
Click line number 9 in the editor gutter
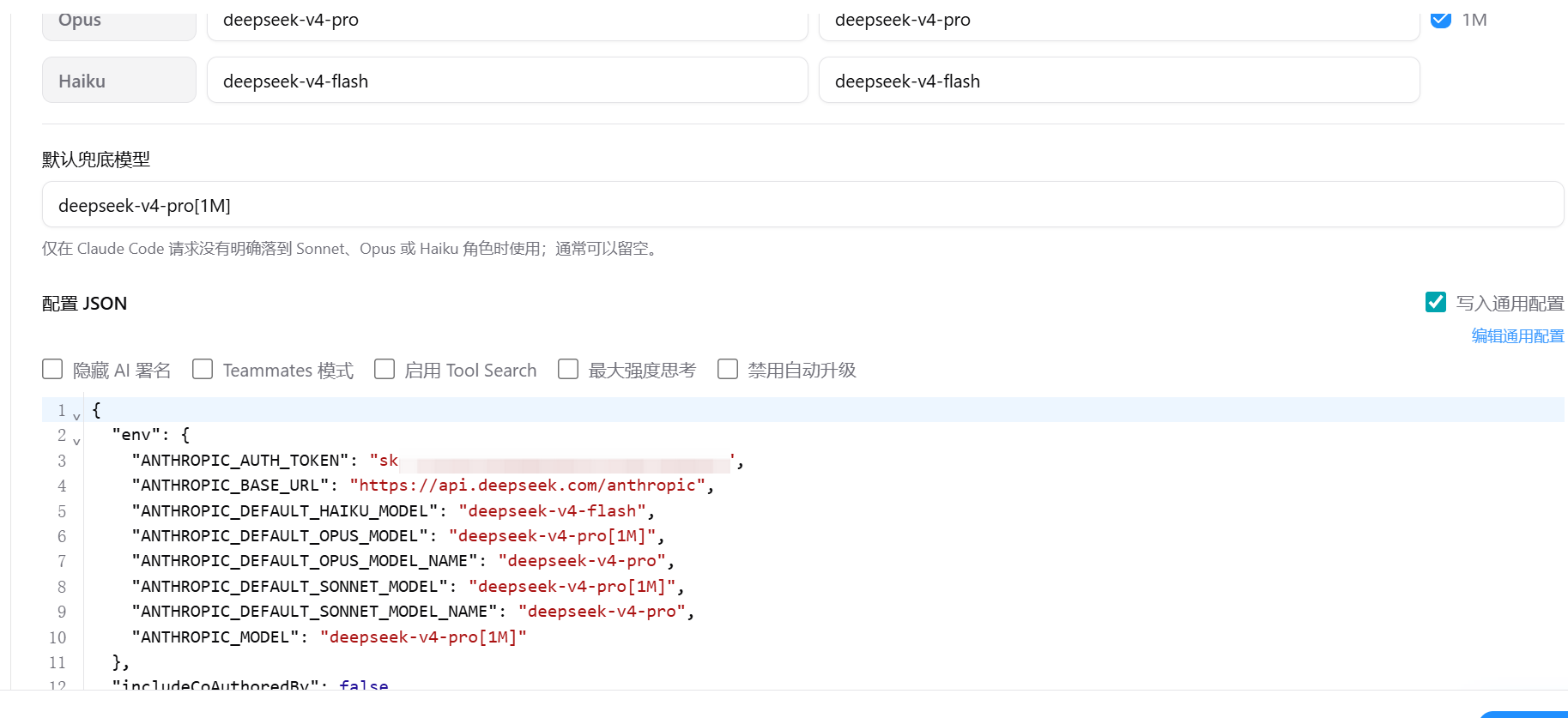click(x=62, y=612)
